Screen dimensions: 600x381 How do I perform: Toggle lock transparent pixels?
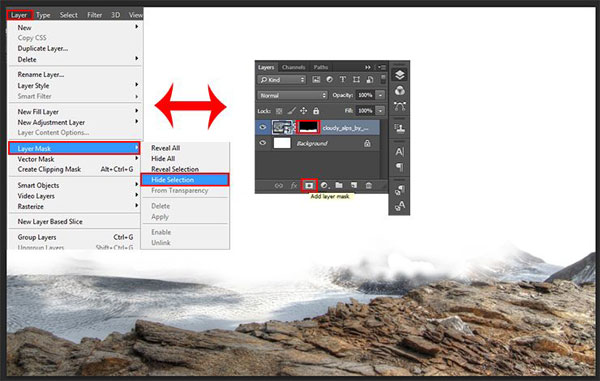[279, 111]
